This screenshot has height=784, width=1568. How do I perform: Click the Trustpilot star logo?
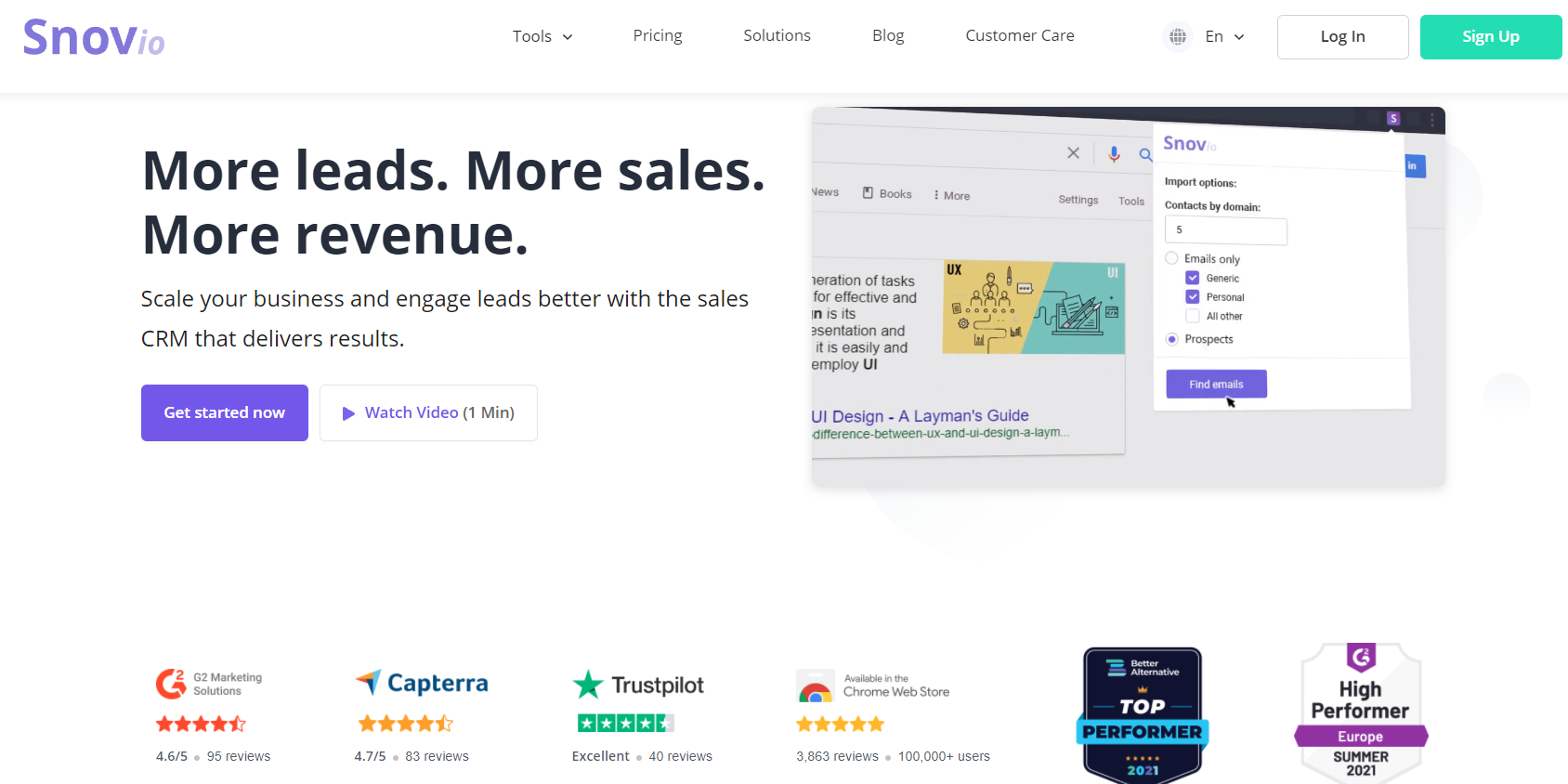(x=589, y=685)
